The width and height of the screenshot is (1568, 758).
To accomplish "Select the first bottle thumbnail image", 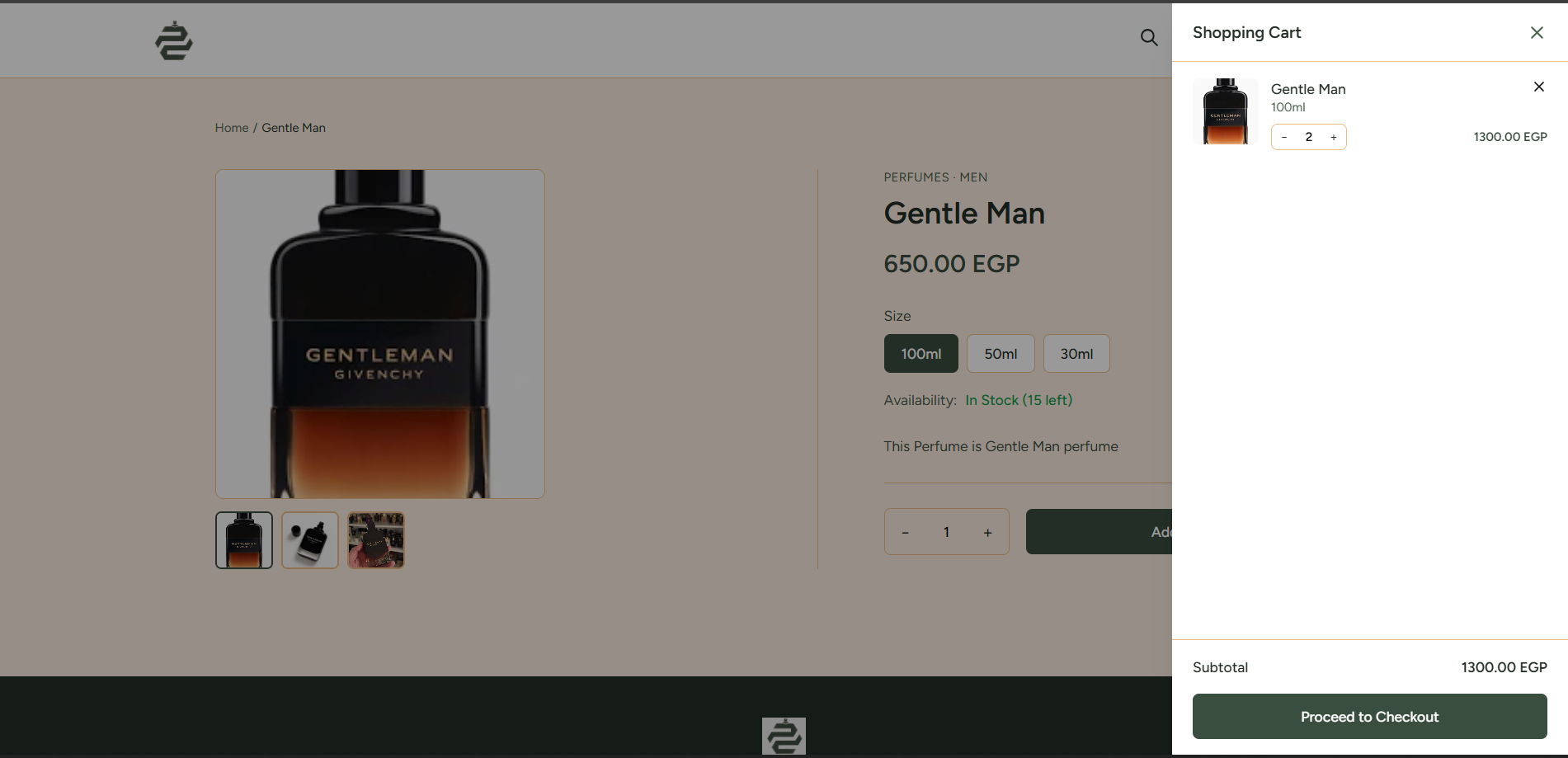I will coord(244,540).
